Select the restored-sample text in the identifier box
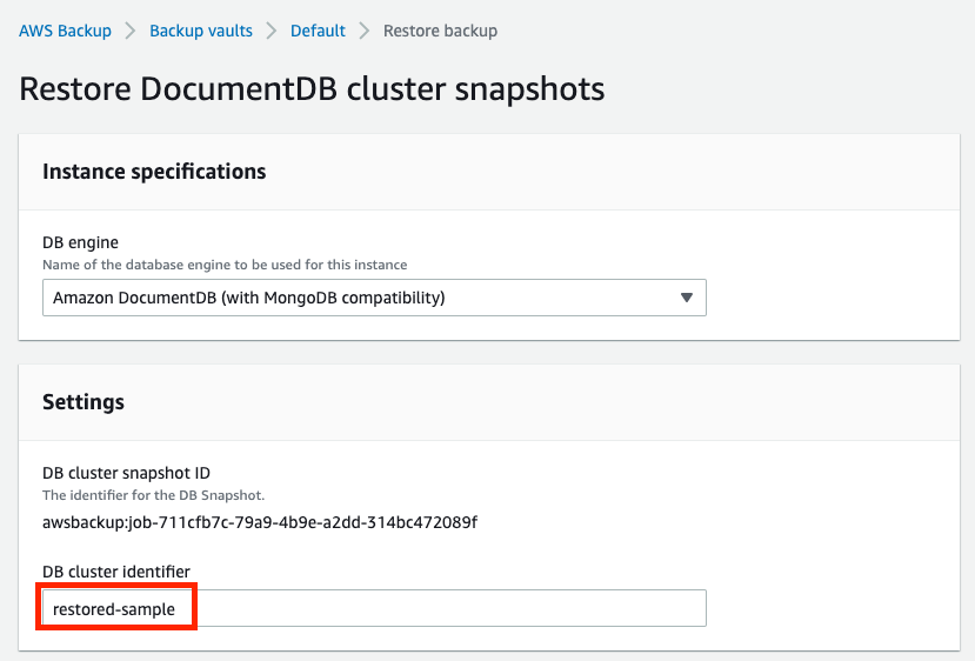 coord(110,608)
